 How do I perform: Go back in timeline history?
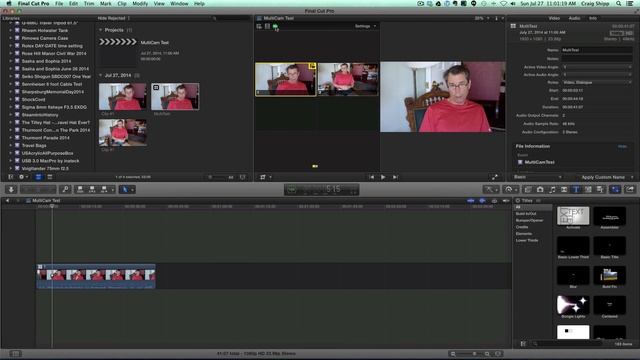click(x=7, y=201)
